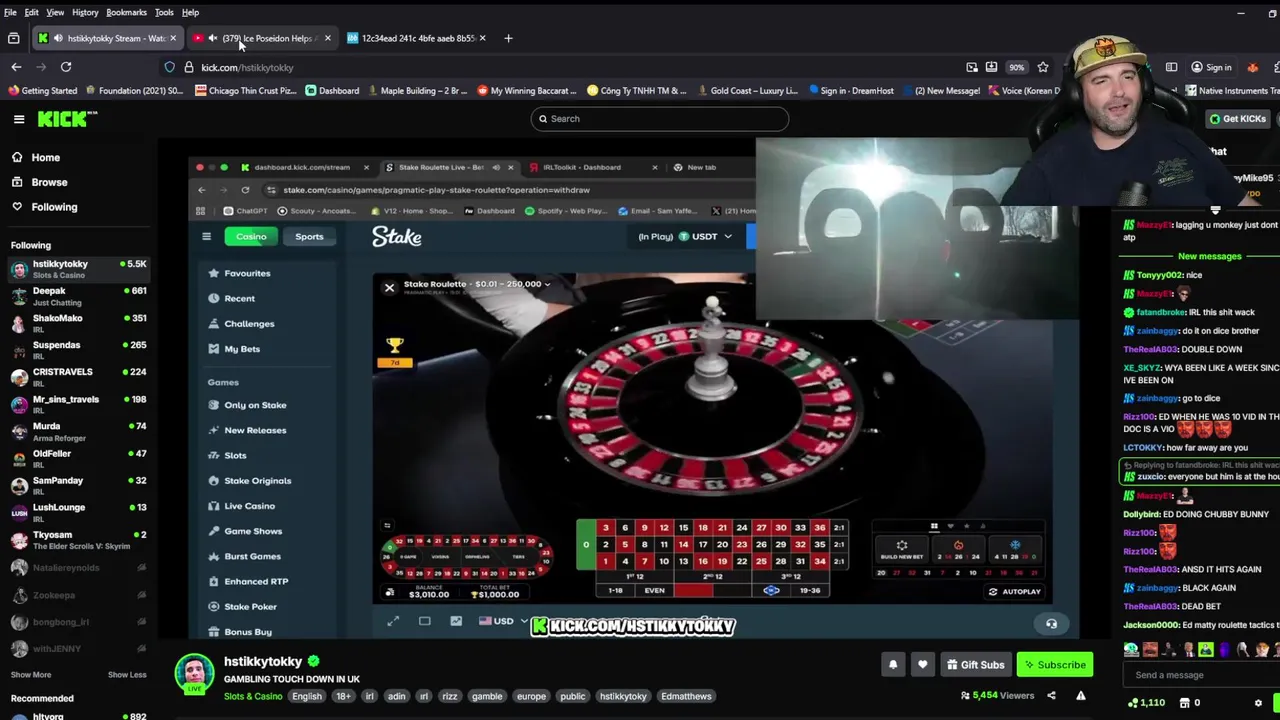This screenshot has height=720, width=1280.
Task: Select the red bet cell on roulette board
Action: [694, 591]
